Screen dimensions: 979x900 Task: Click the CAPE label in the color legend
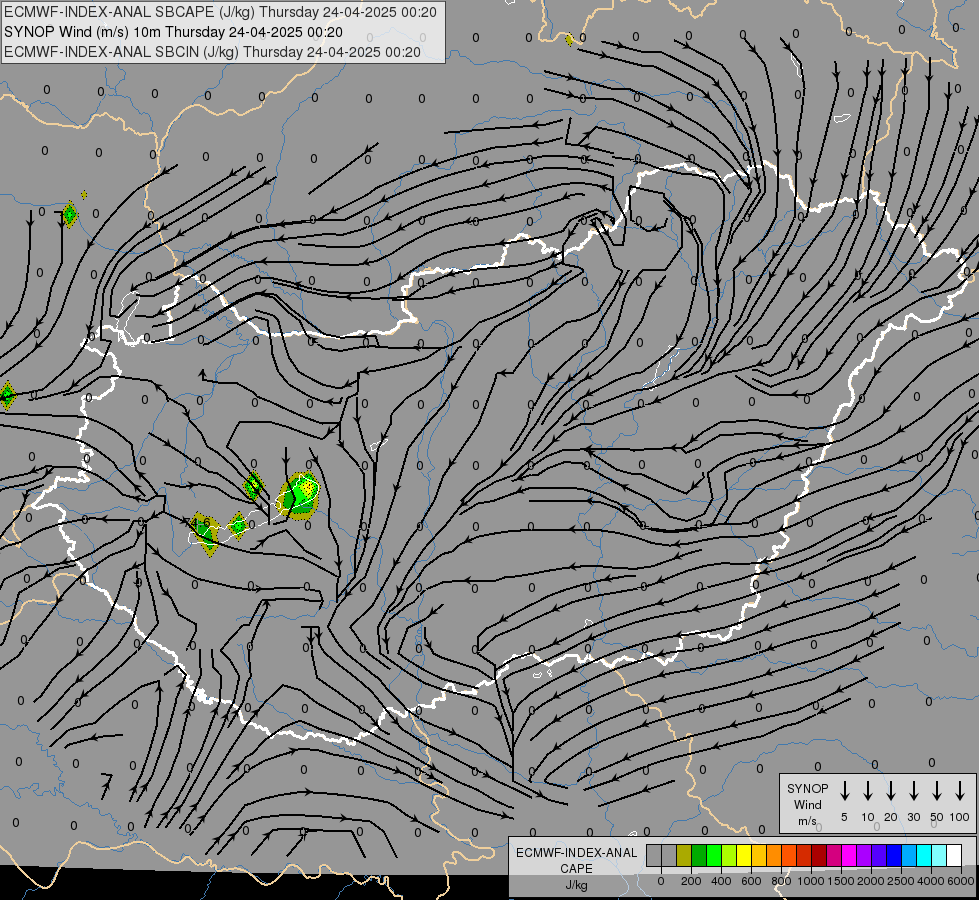(576, 869)
